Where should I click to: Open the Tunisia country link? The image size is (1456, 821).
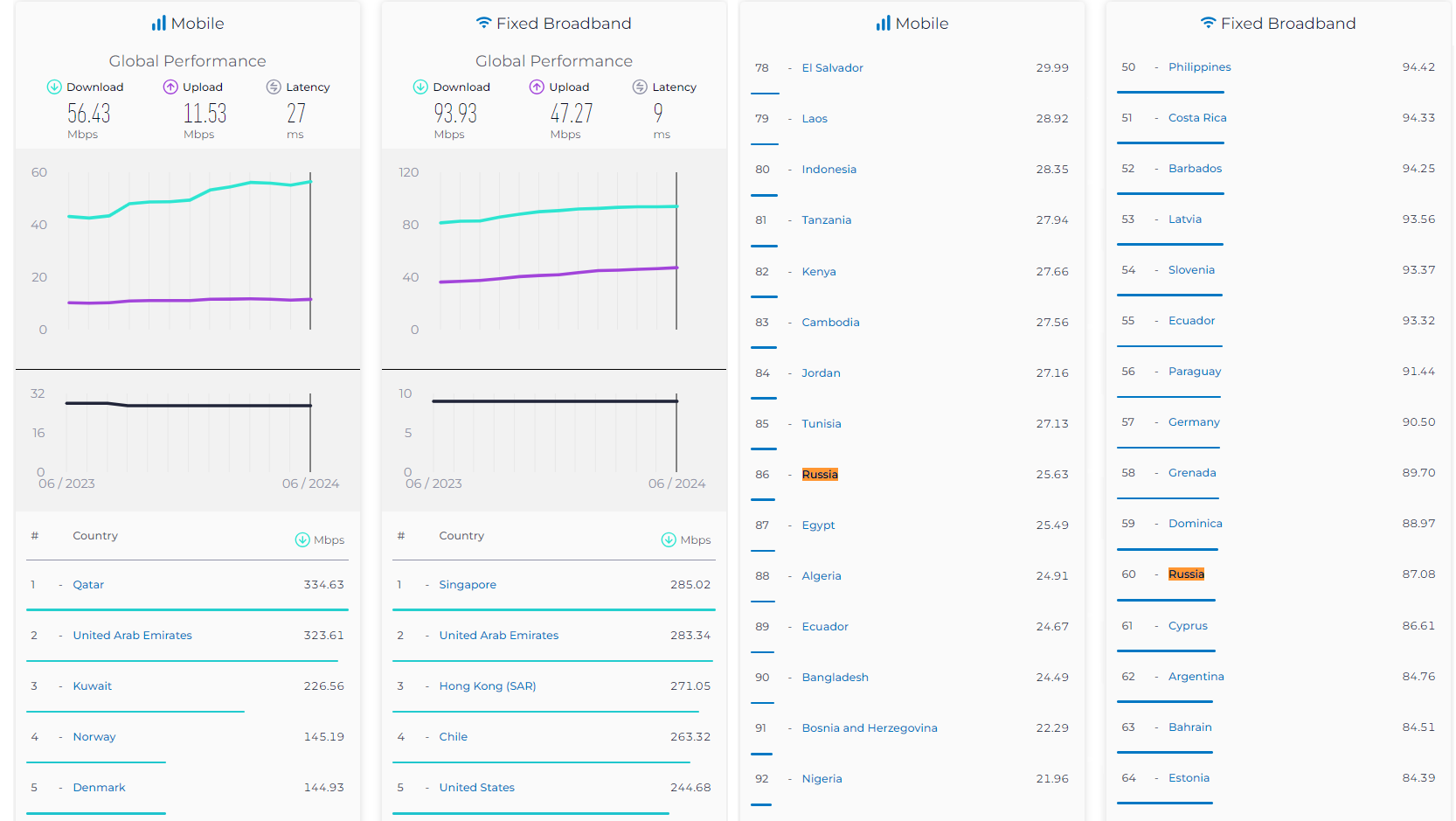click(x=822, y=424)
